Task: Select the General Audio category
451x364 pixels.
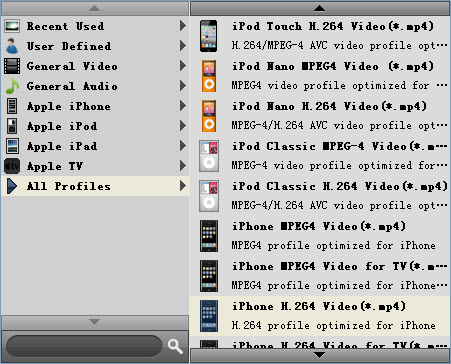Action: point(95,86)
